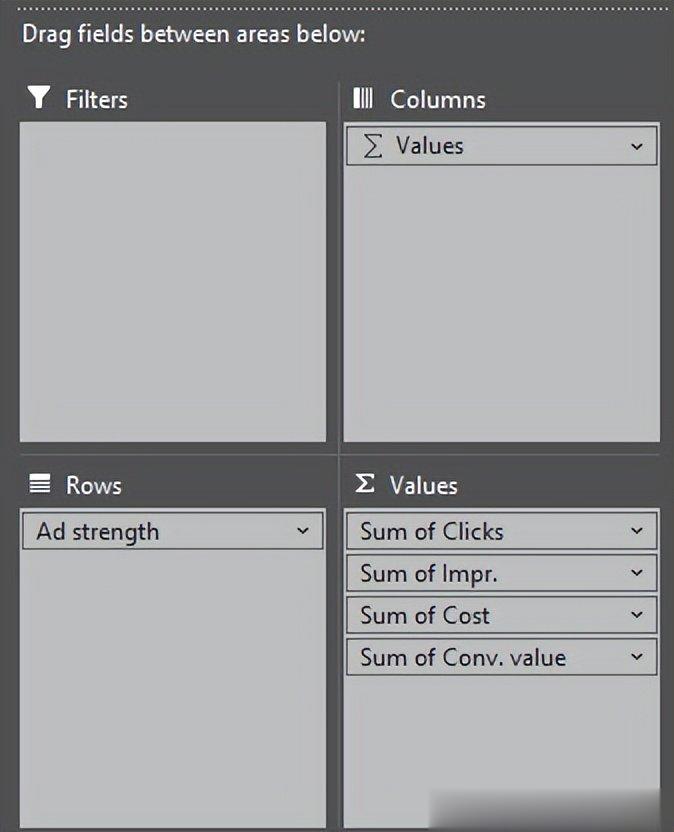Image resolution: width=674 pixels, height=832 pixels.
Task: Open Sum of Clicks dropdown arrow
Action: [637, 532]
